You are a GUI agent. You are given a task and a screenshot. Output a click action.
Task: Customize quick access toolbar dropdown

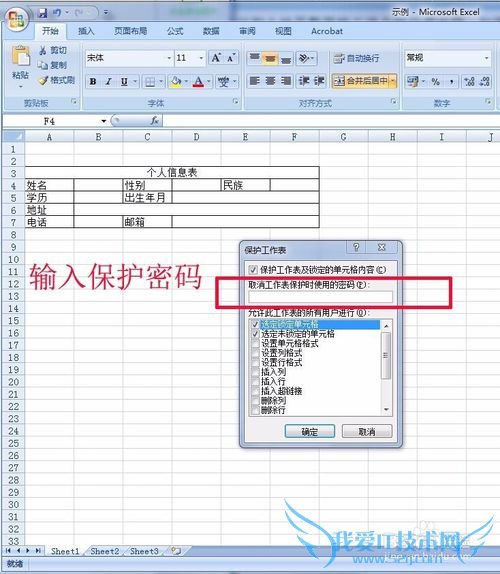106,13
